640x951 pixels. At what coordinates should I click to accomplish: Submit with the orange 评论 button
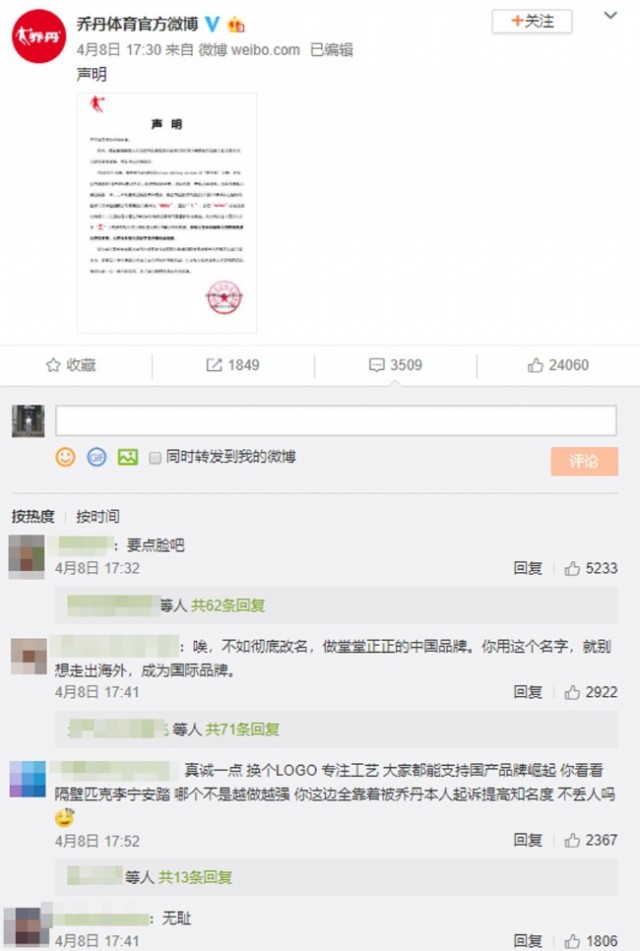coord(584,461)
